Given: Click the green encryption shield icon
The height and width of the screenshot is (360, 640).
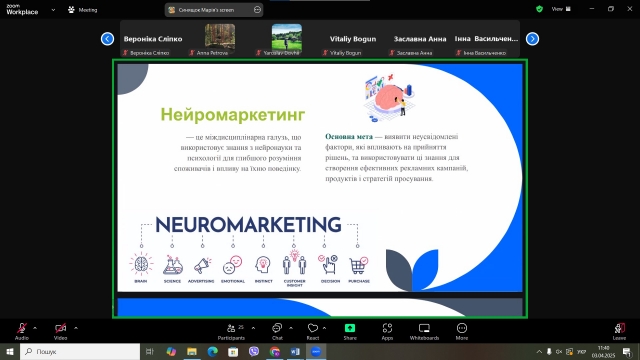Looking at the screenshot, I should 539,9.
